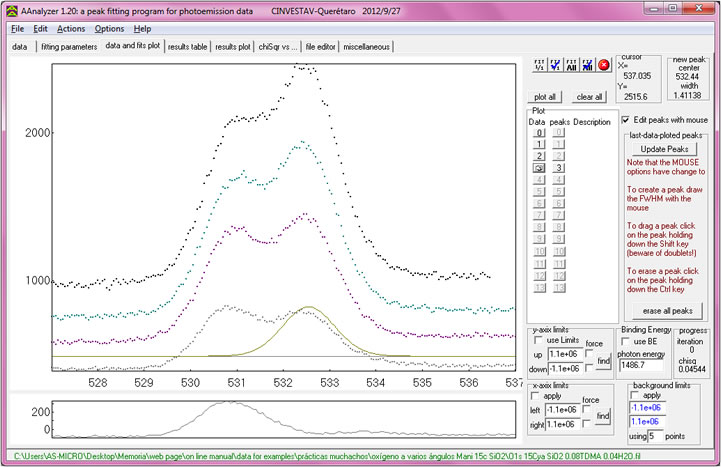Toggle Edit peaks with mouse checkbox
This screenshot has height=467, width=721.
[627, 120]
